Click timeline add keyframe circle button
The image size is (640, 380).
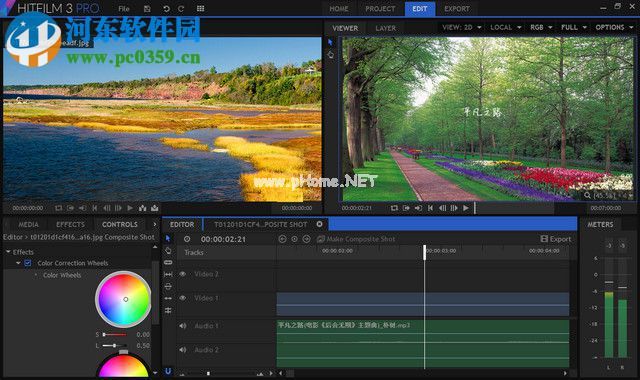click(294, 239)
